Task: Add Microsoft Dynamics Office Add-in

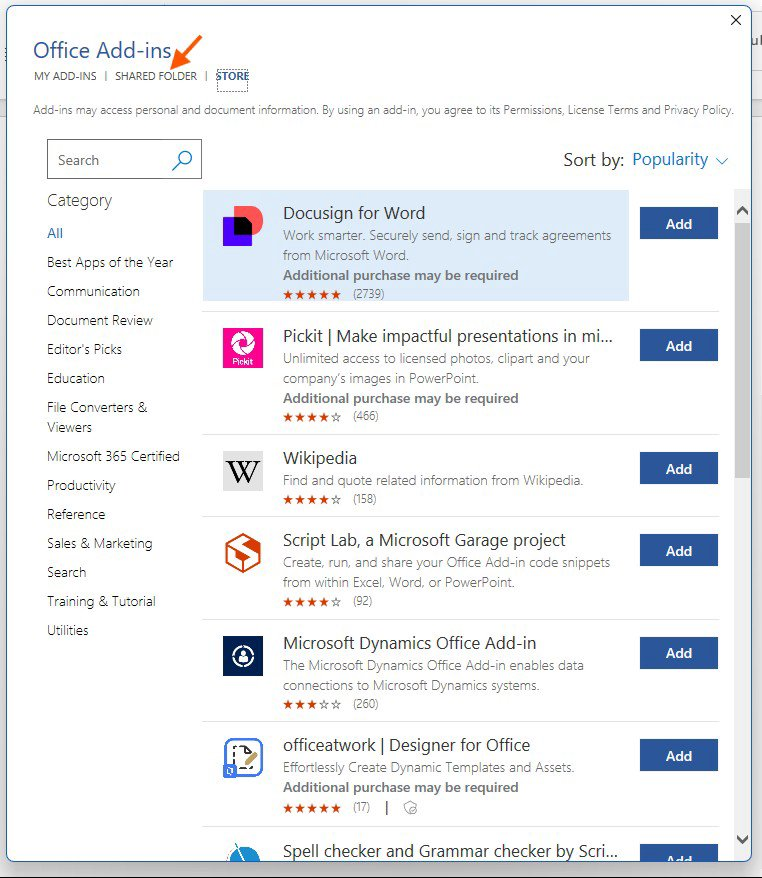Action: click(679, 653)
